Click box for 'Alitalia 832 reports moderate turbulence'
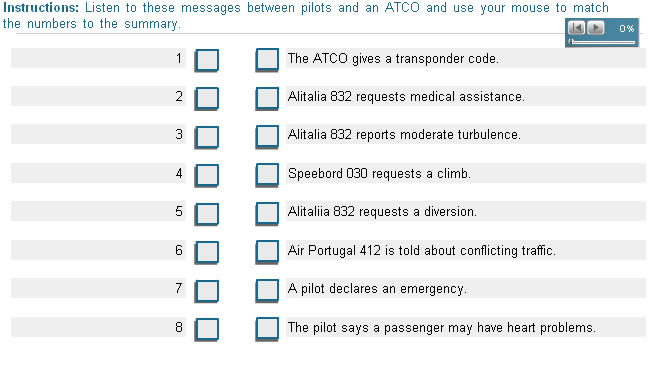Screen dimensions: 656x369 [x=267, y=136]
